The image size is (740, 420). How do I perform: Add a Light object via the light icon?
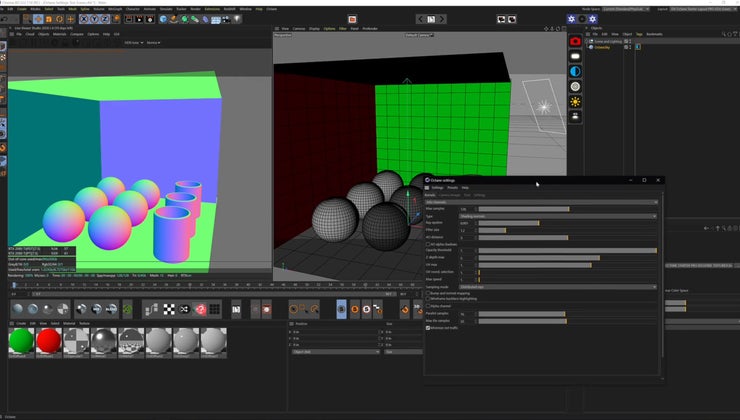coord(237,19)
